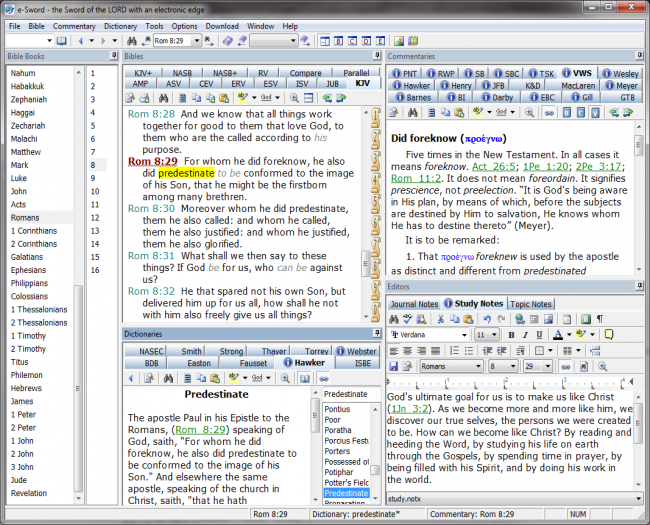This screenshot has height=525, width=650.
Task: Toggle pin on Bible Books panel
Action: coord(114,56)
